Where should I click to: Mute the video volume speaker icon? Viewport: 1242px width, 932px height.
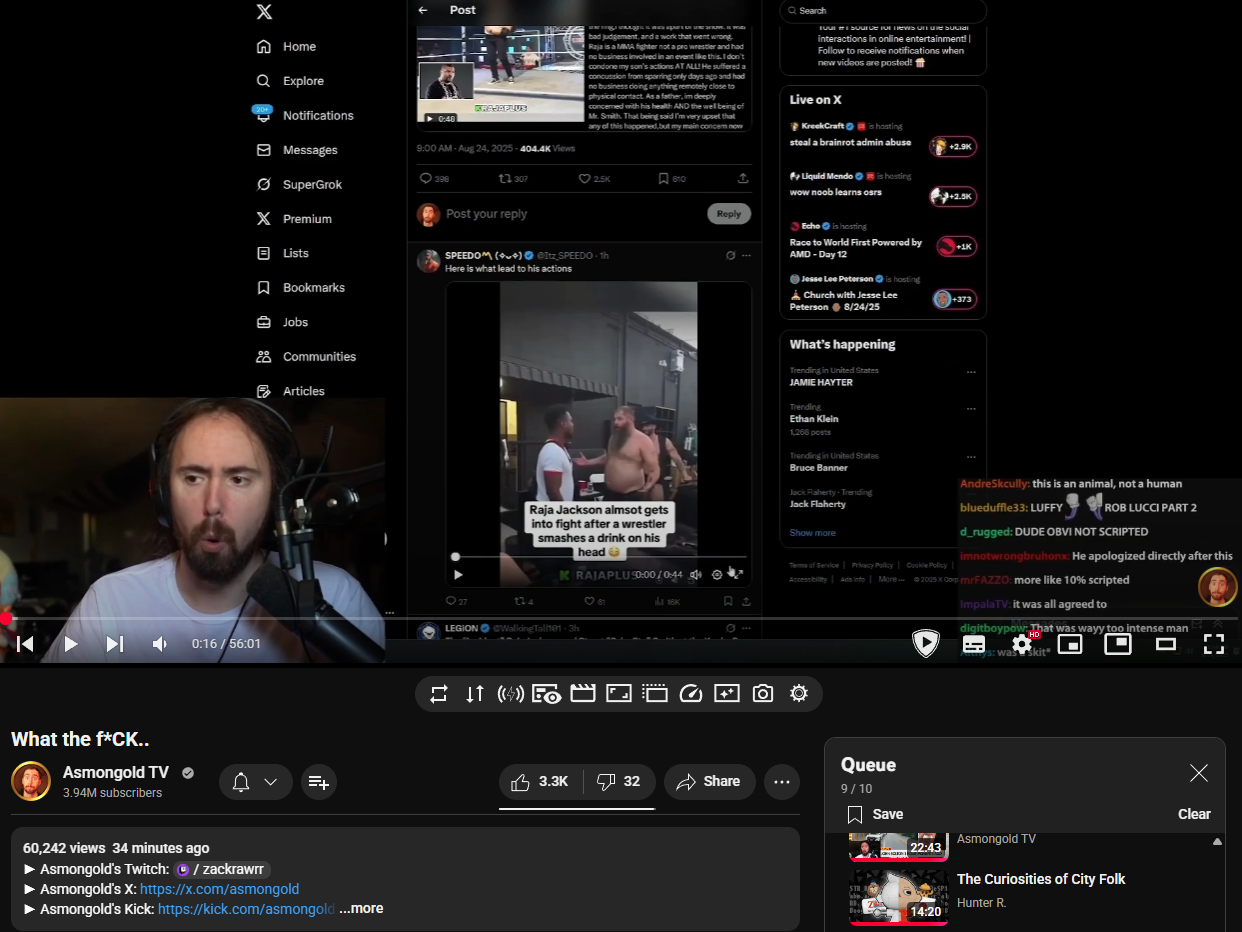160,644
